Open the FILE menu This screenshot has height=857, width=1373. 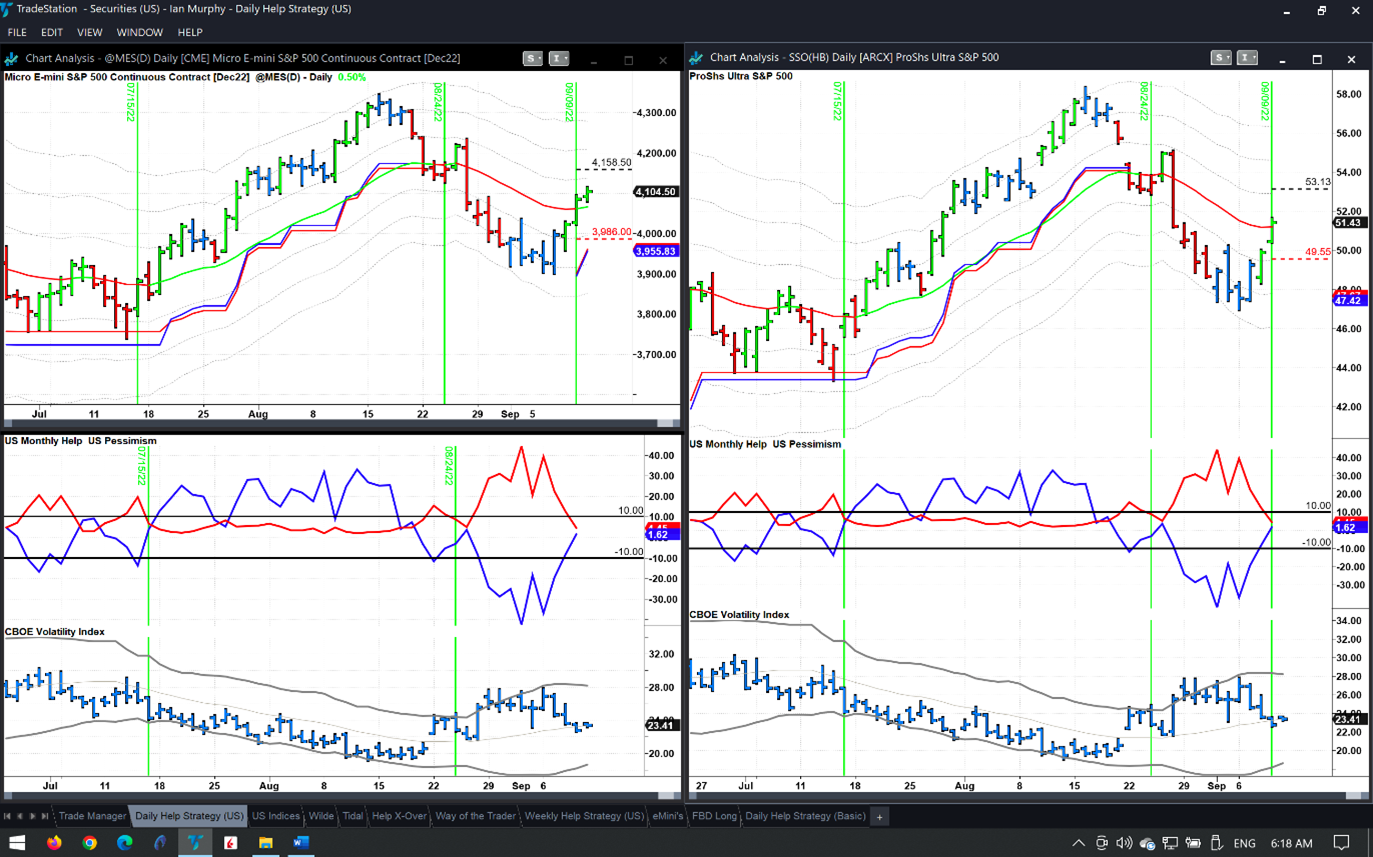(x=17, y=32)
